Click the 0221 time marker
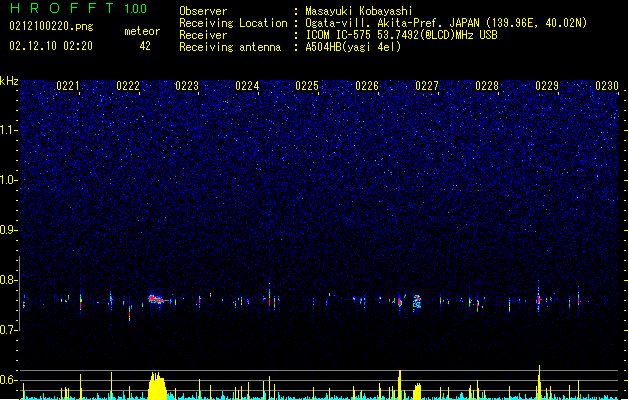629x400 pixels. click(68, 86)
